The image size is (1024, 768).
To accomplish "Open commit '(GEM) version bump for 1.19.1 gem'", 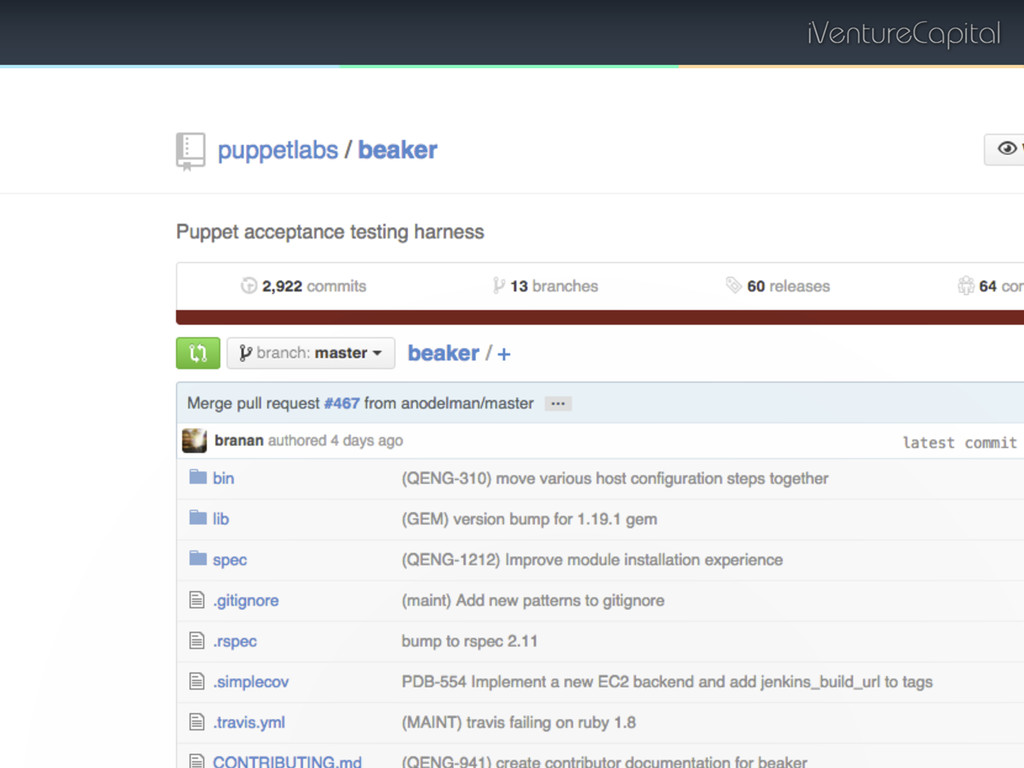I will [x=530, y=519].
